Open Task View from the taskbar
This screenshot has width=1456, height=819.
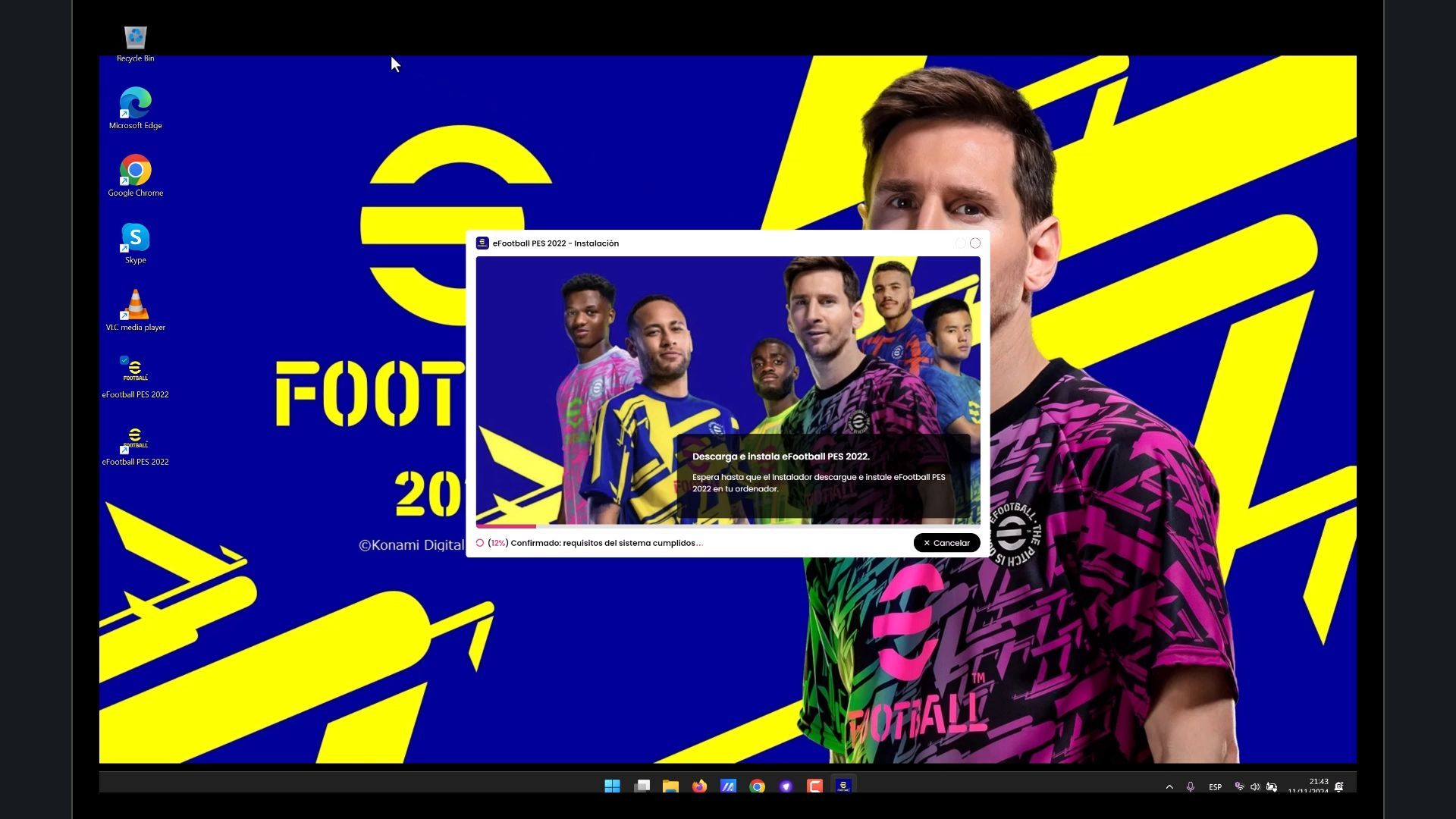tap(642, 786)
